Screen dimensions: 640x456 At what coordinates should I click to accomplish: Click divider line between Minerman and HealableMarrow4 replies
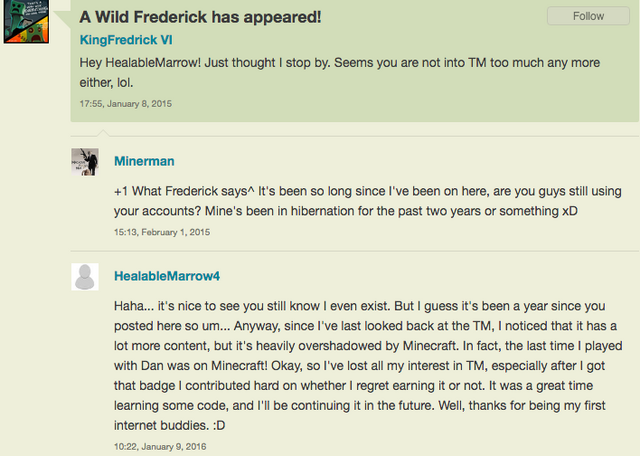355,251
